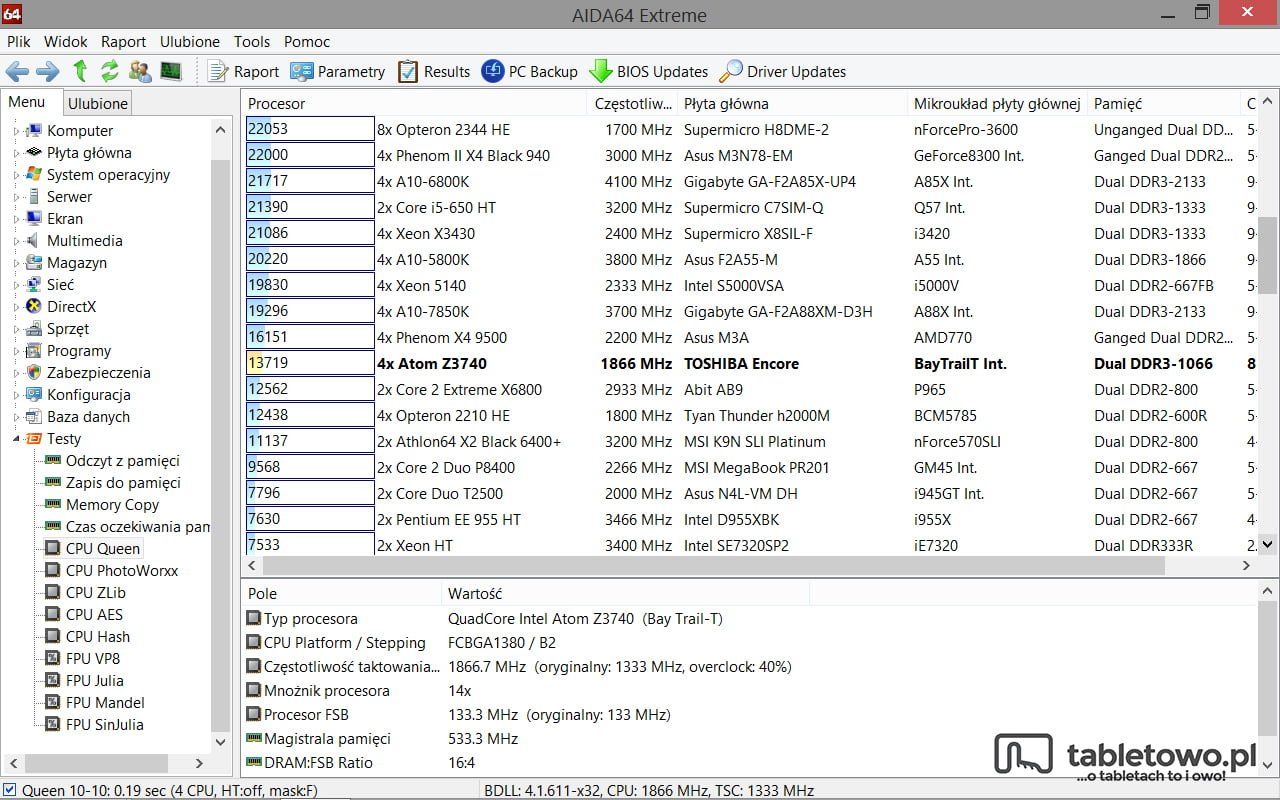Click the Results toolbar button
The height and width of the screenshot is (800, 1280).
[x=434, y=71]
